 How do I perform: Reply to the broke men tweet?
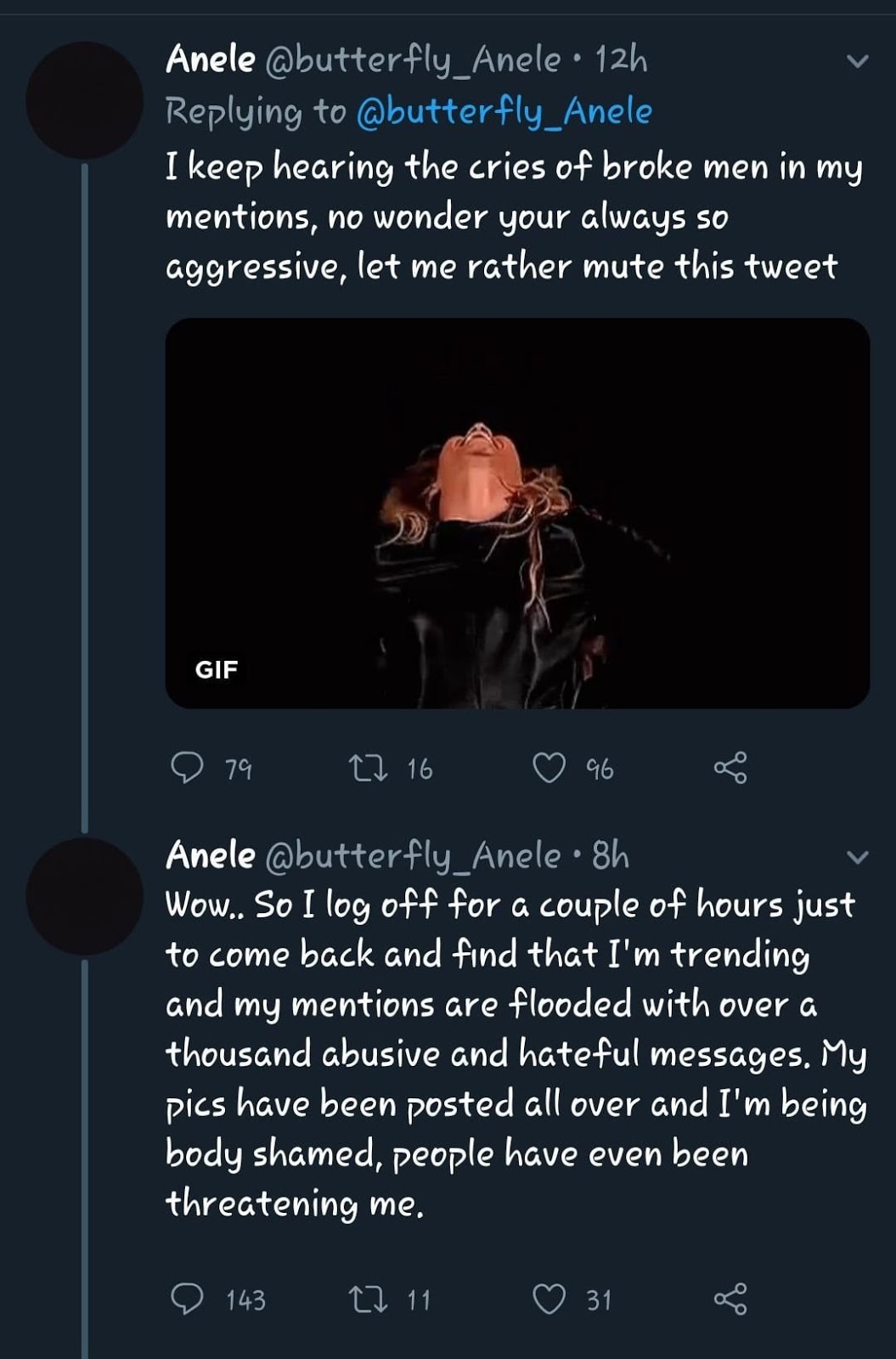[x=187, y=768]
